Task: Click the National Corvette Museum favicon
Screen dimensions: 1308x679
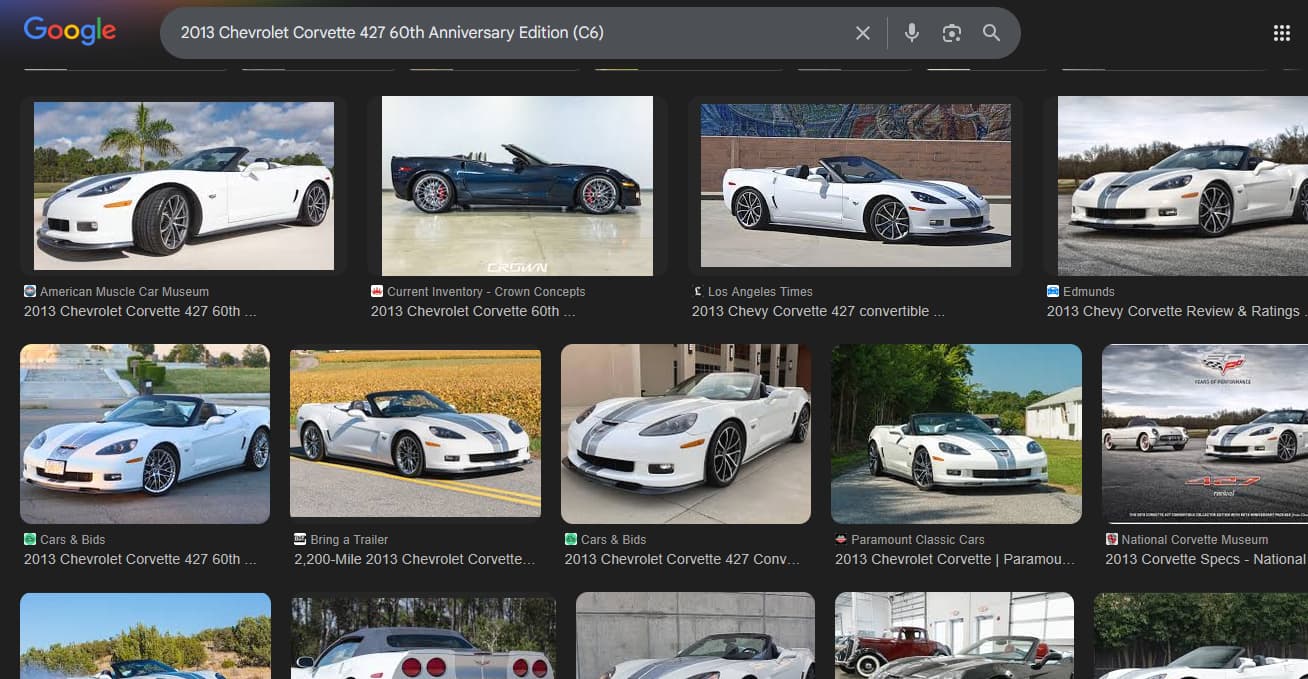Action: pos(1111,540)
